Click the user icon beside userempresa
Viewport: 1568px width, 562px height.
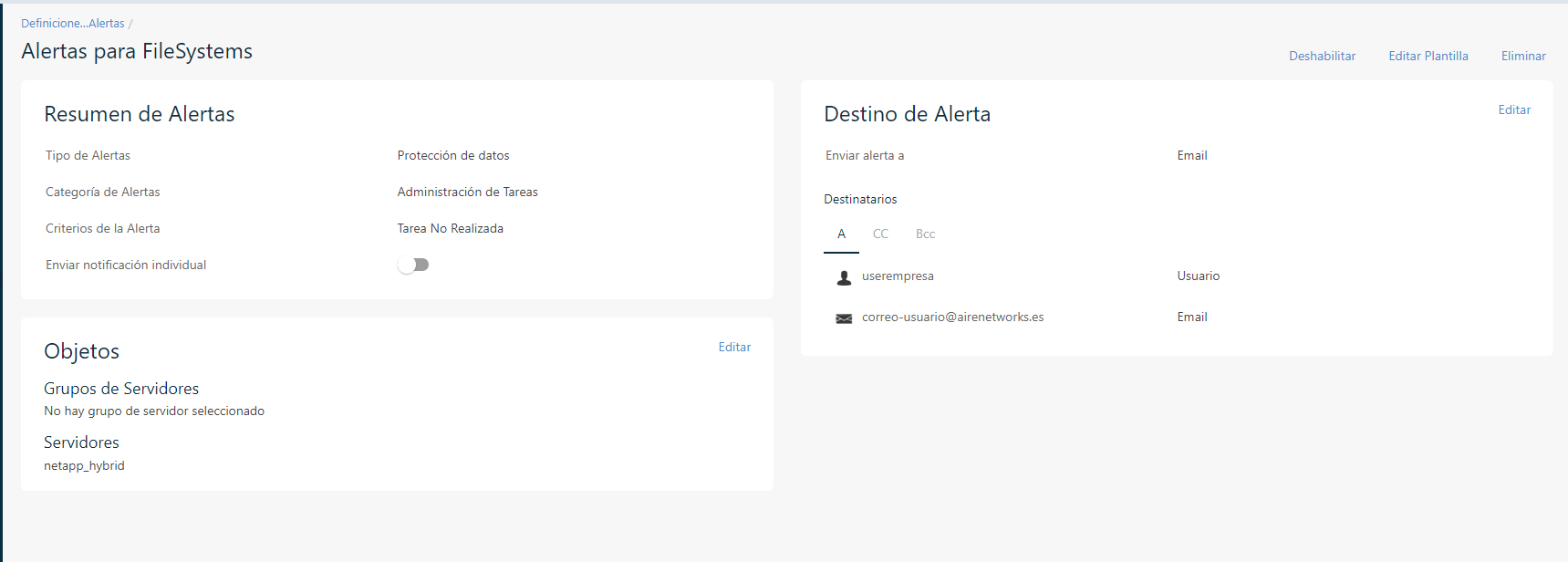(x=844, y=277)
